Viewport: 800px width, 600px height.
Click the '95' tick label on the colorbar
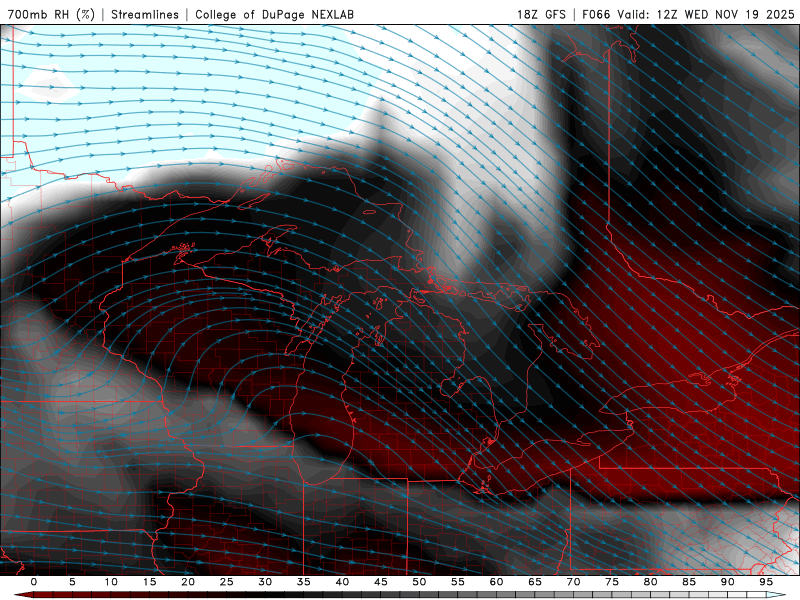point(766,582)
